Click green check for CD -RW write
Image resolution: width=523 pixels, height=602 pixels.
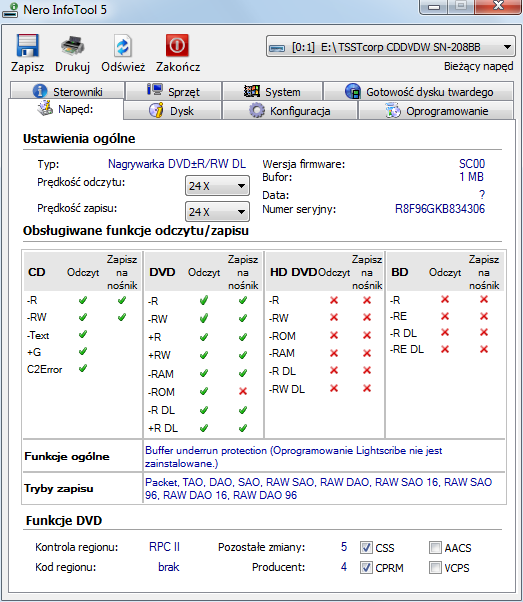click(x=122, y=317)
